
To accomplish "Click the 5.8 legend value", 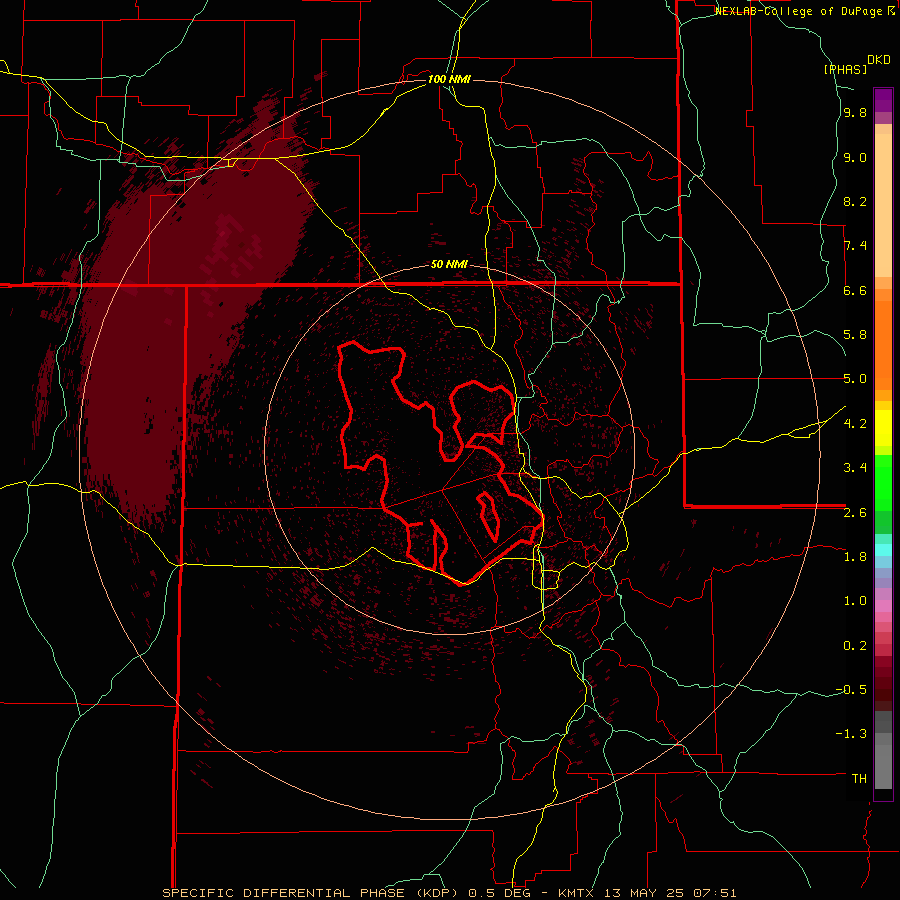I will coord(855,335).
